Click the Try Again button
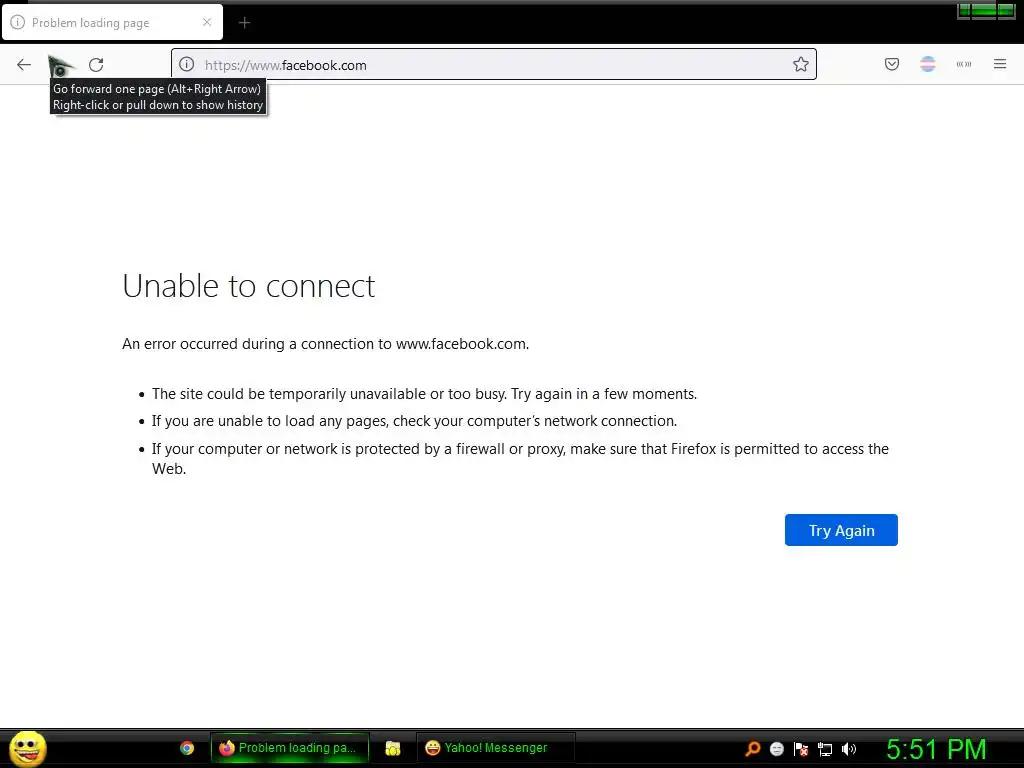This screenshot has height=768, width=1024. click(x=841, y=530)
